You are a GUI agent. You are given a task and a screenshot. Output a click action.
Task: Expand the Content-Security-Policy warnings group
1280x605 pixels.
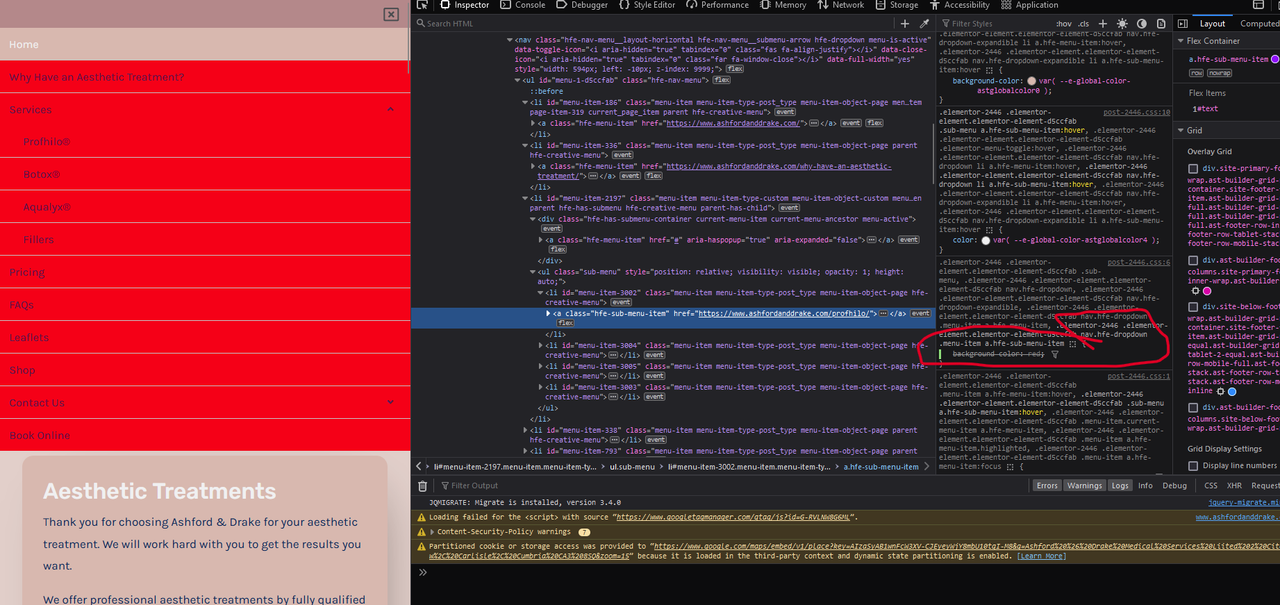click(432, 532)
